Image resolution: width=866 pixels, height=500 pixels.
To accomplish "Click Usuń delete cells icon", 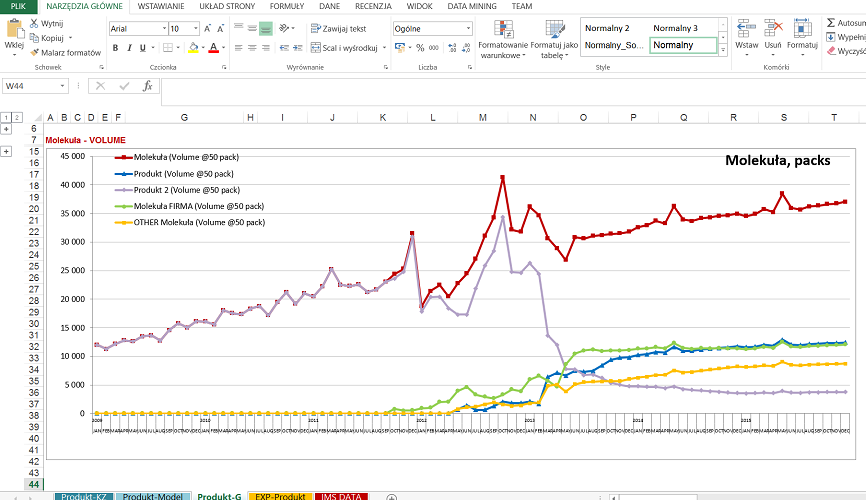I will (x=773, y=29).
